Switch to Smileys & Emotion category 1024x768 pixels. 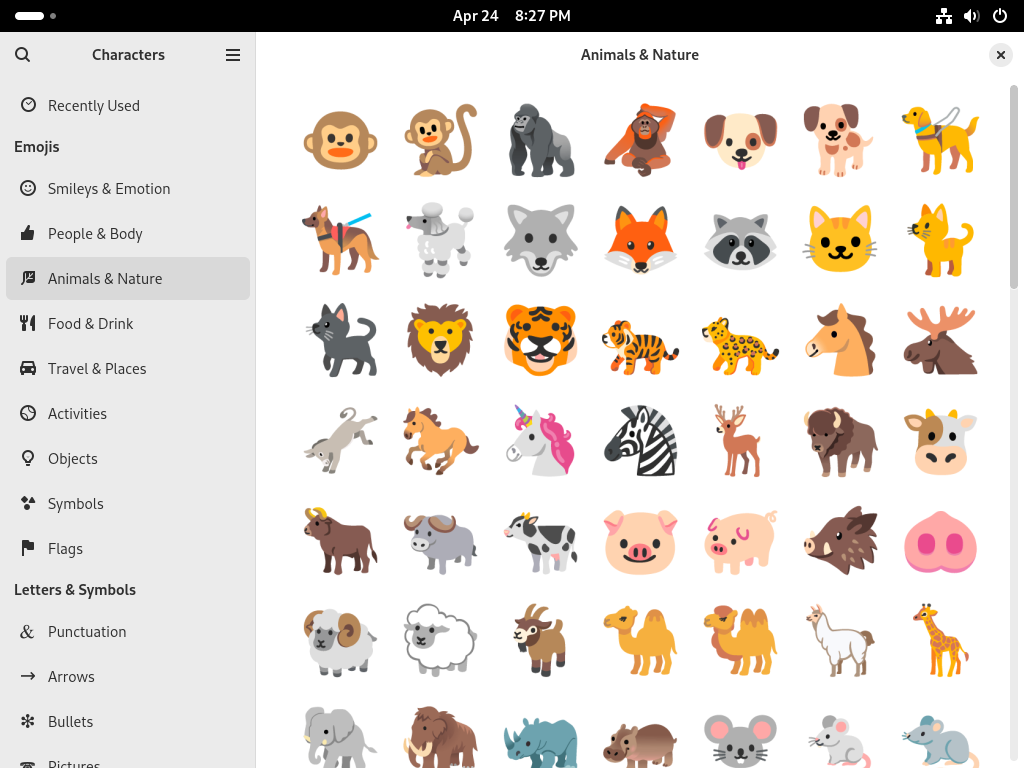pos(128,189)
